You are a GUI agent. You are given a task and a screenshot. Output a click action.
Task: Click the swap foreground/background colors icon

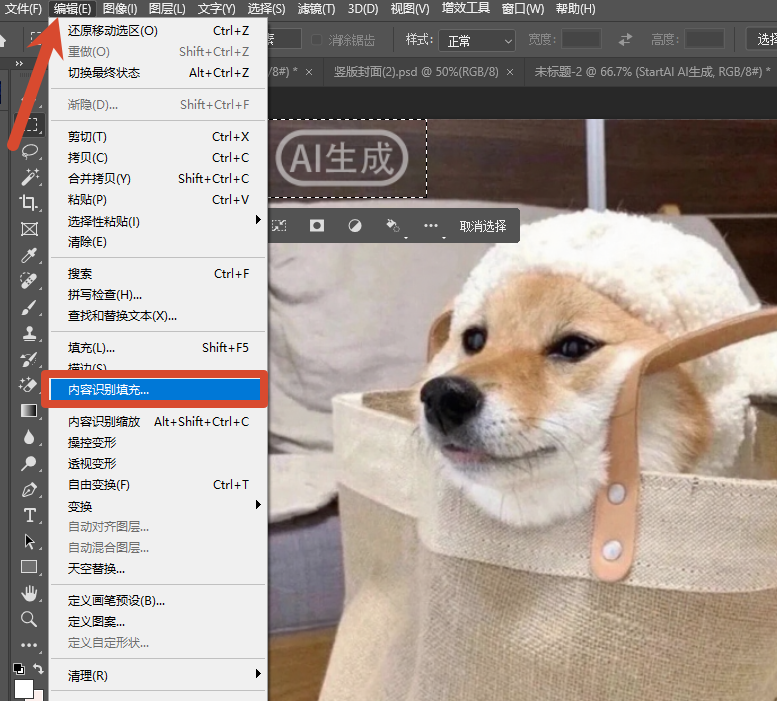[x=38, y=668]
